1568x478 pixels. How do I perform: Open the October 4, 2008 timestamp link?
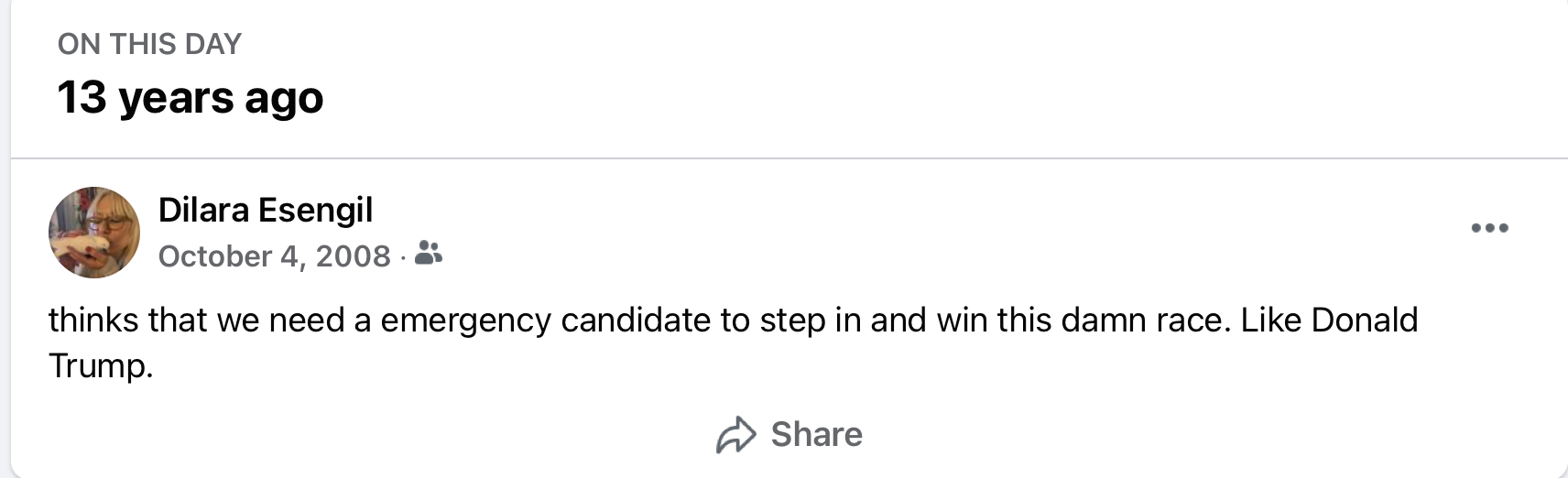pyautogui.click(x=274, y=255)
